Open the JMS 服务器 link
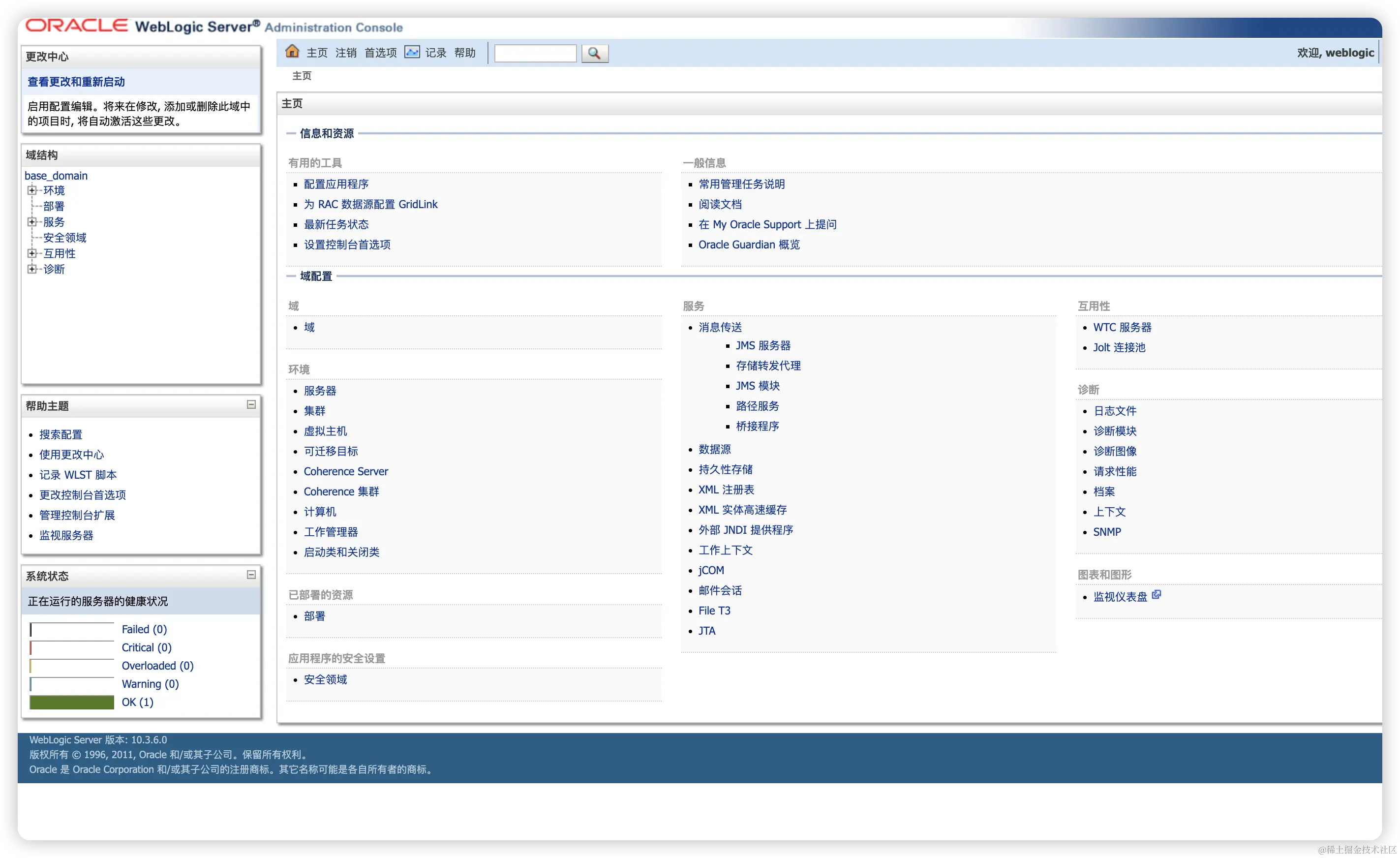The width and height of the screenshot is (1400, 858). [x=762, y=345]
